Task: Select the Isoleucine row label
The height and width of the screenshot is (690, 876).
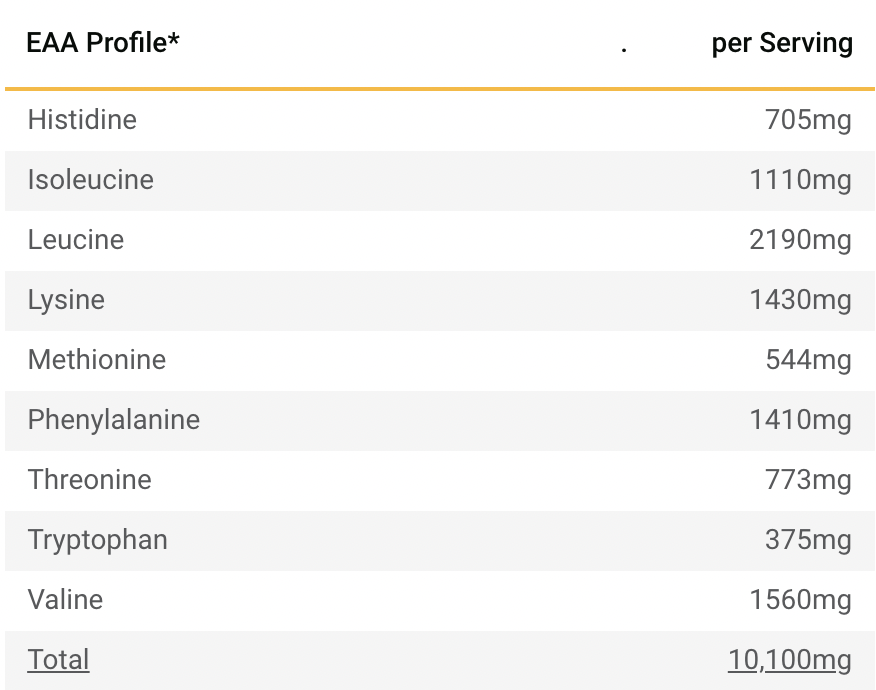Action: 91,180
